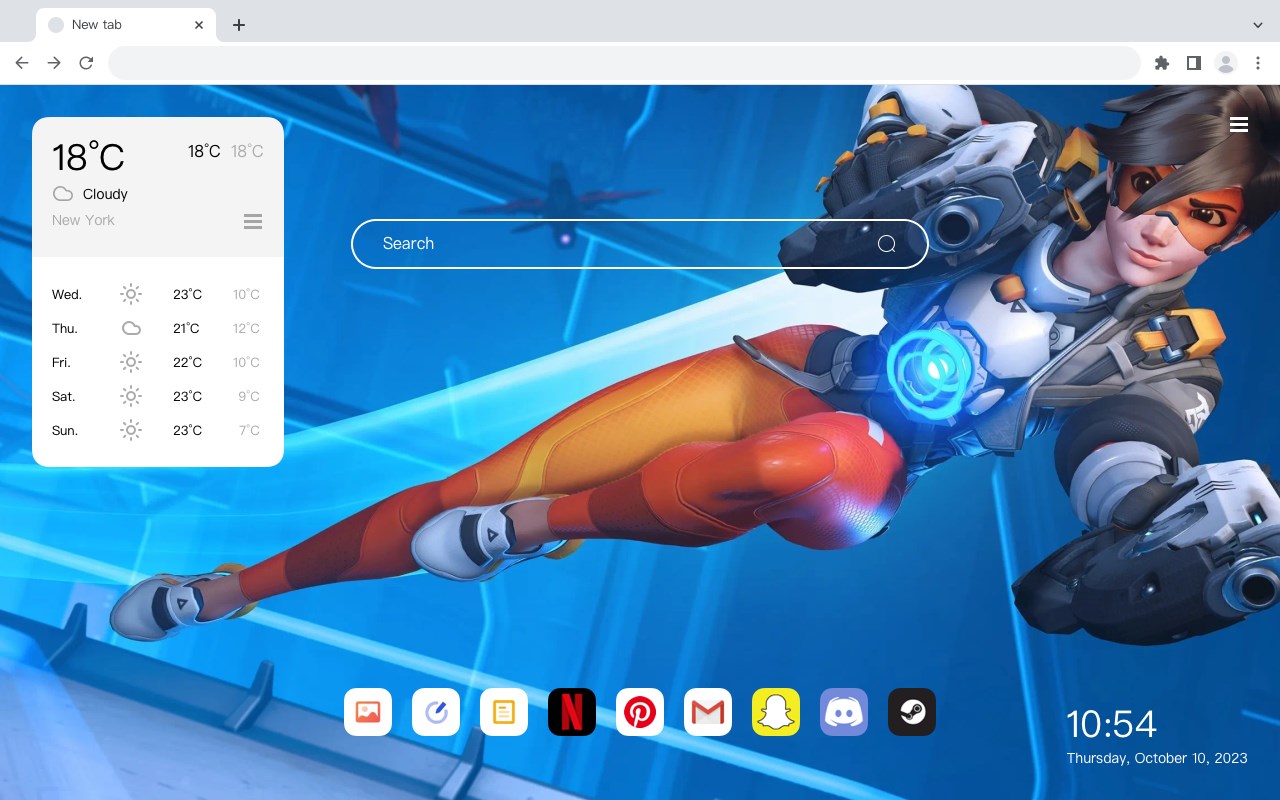Click the Cloudy condition text
This screenshot has height=800, width=1280.
pos(105,194)
